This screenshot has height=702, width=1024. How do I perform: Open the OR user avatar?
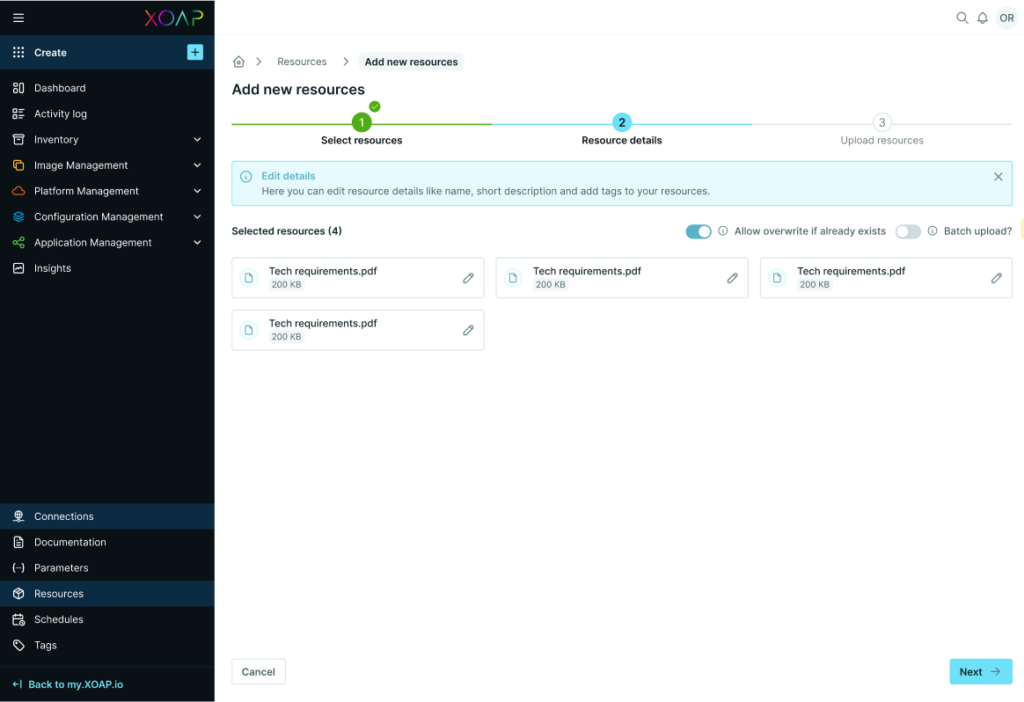pos(1006,18)
